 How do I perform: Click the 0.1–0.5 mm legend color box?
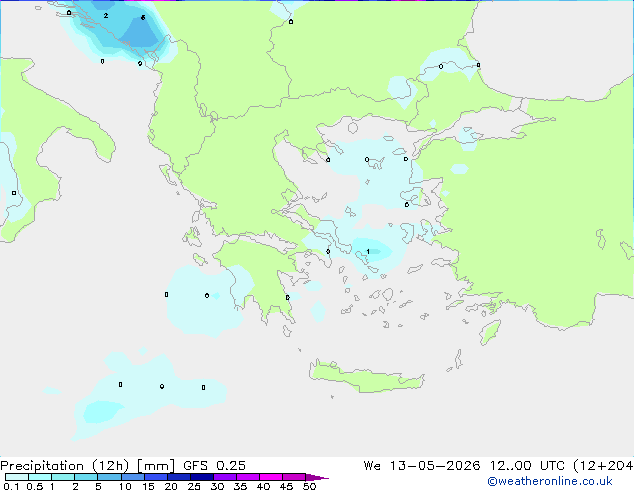pyautogui.click(x=17, y=477)
